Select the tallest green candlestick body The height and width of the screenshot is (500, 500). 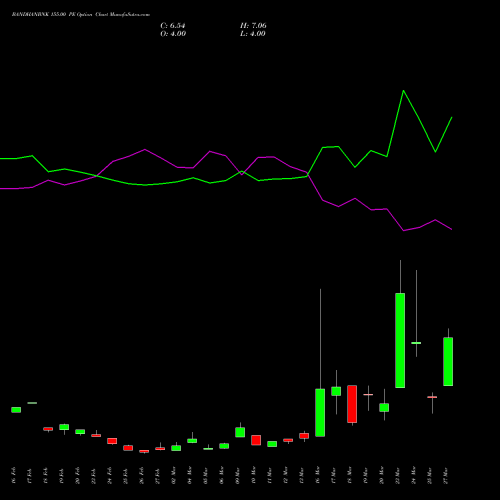[x=400, y=340]
